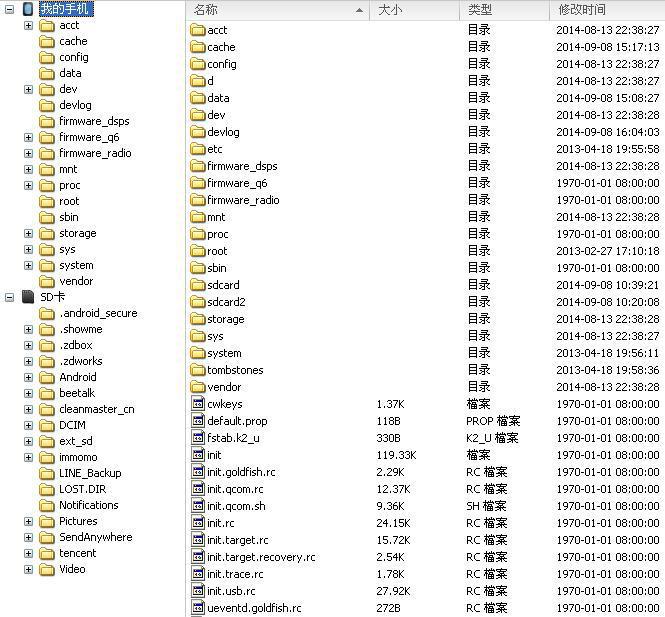Click the tombstones folder icon in list
Image resolution: width=665 pixels, height=617 pixels.
pos(198,370)
